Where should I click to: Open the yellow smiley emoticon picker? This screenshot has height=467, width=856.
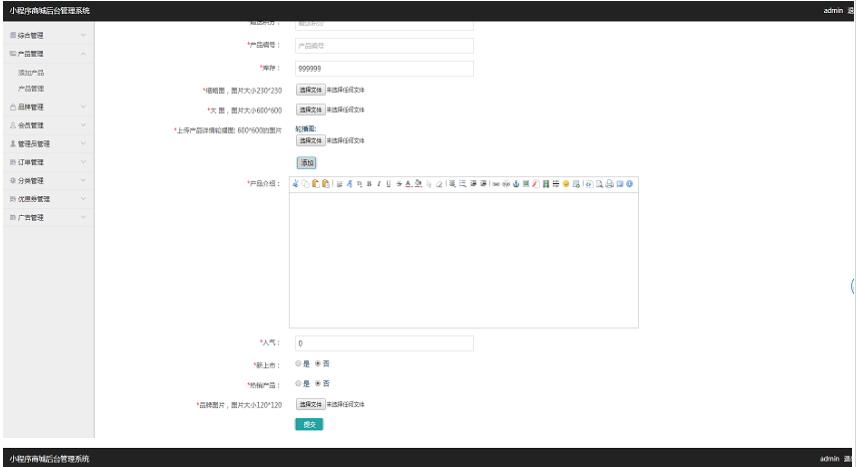[566, 184]
